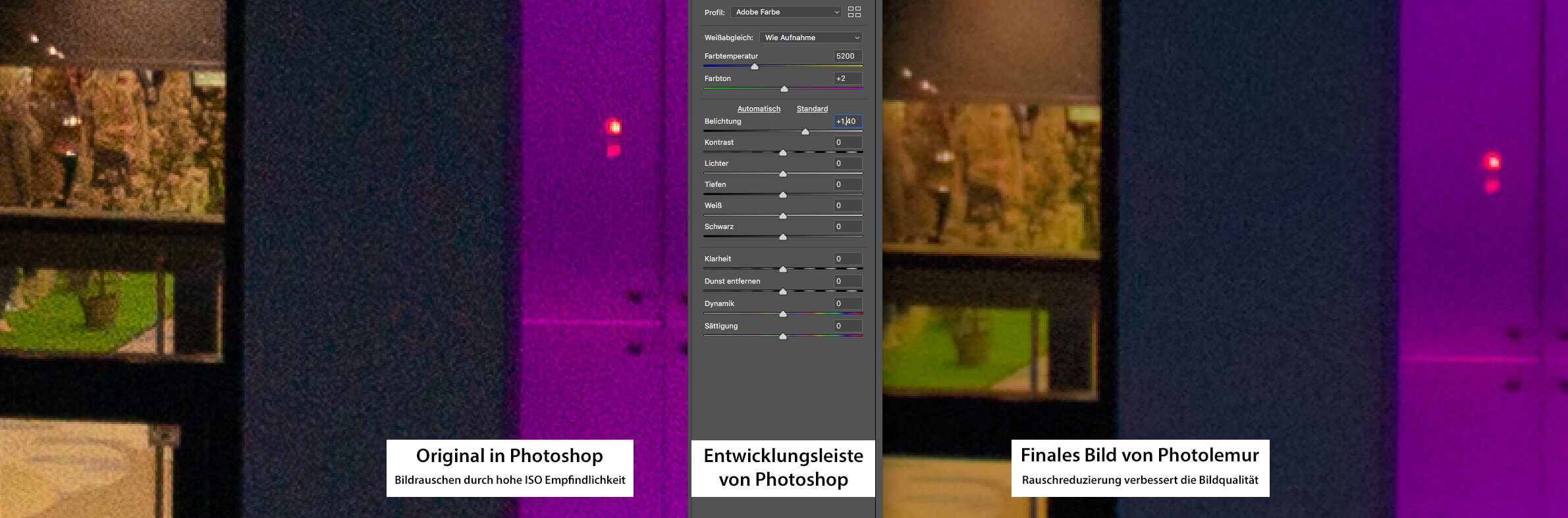This screenshot has width=1568, height=518.
Task: Click the Sättigung slider handle
Action: pyautogui.click(x=783, y=336)
